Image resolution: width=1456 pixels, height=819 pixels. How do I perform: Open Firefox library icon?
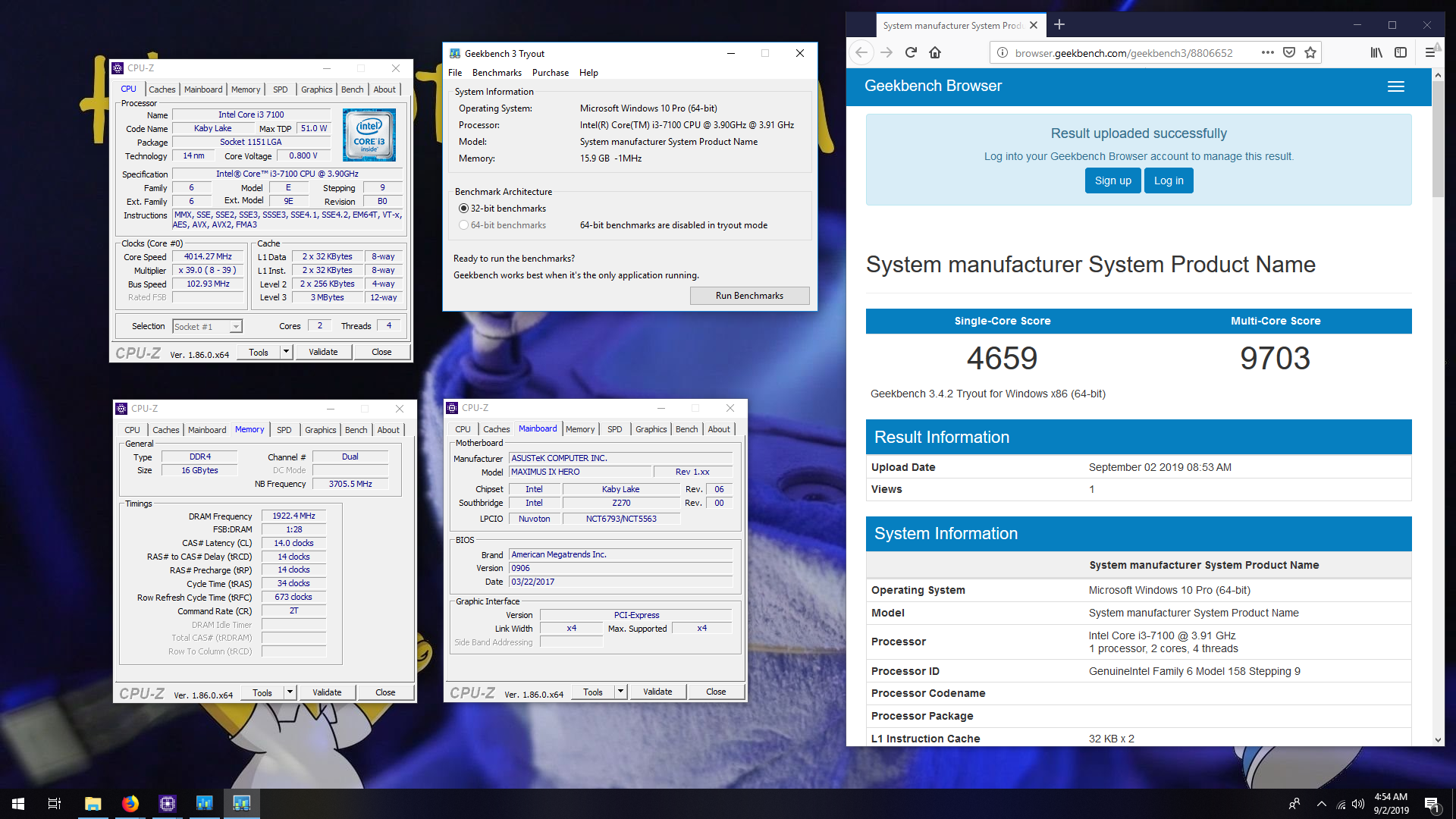pyautogui.click(x=1376, y=52)
